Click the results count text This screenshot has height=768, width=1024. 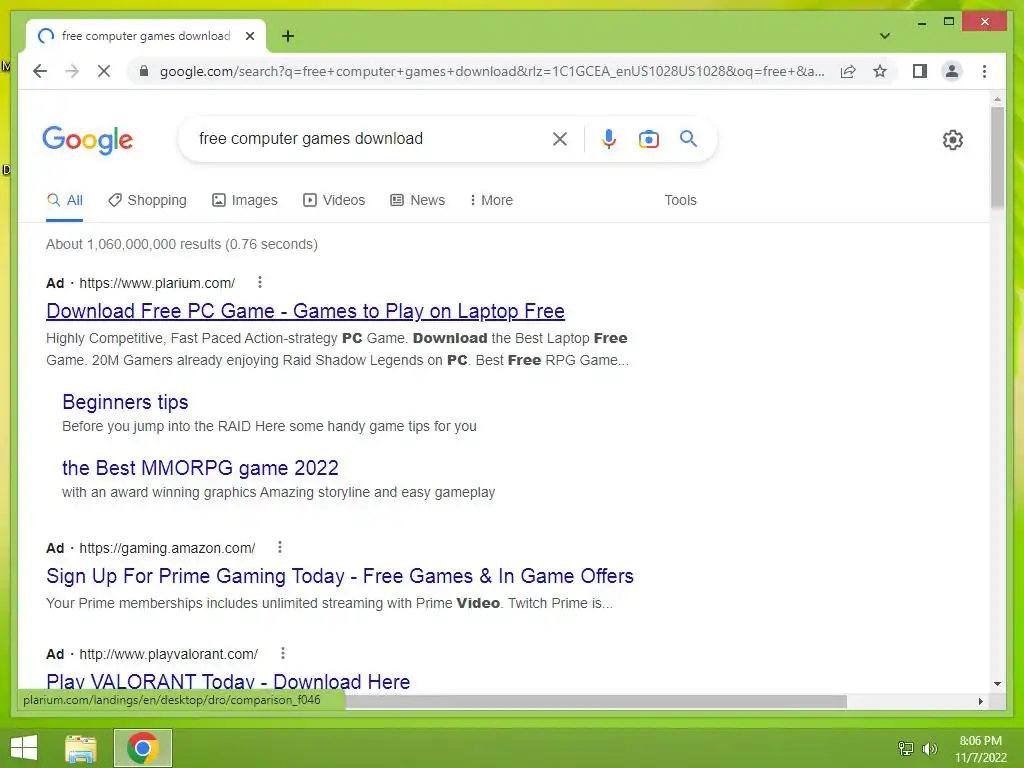182,244
